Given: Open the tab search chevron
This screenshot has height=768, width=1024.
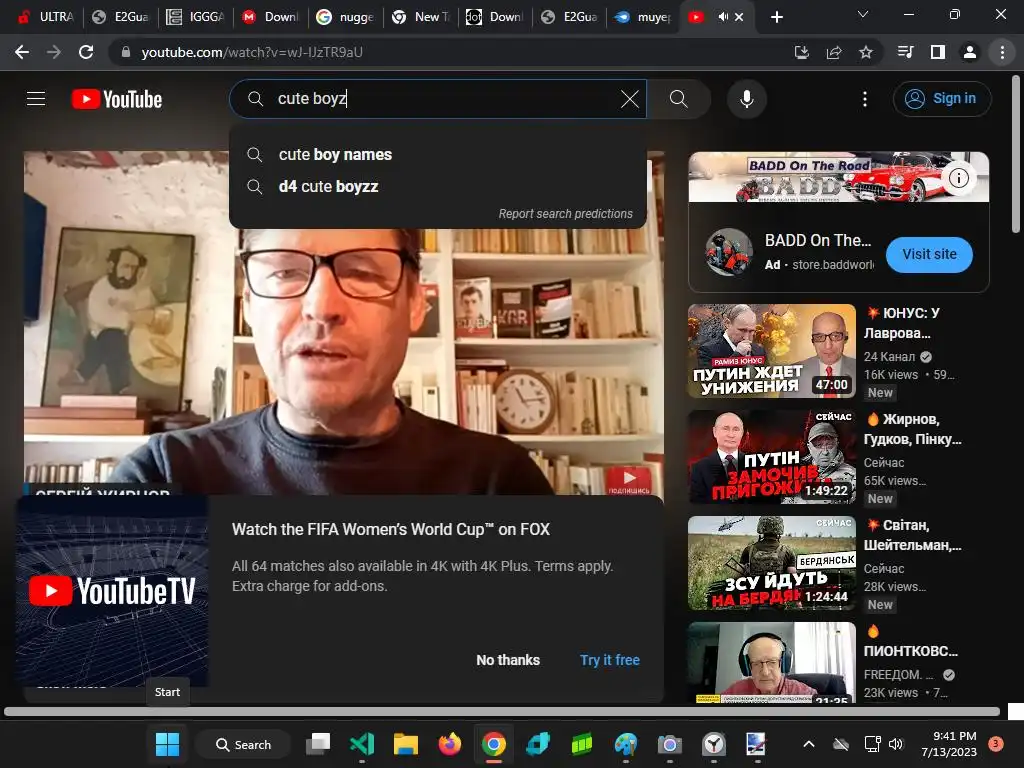Looking at the screenshot, I should [863, 14].
